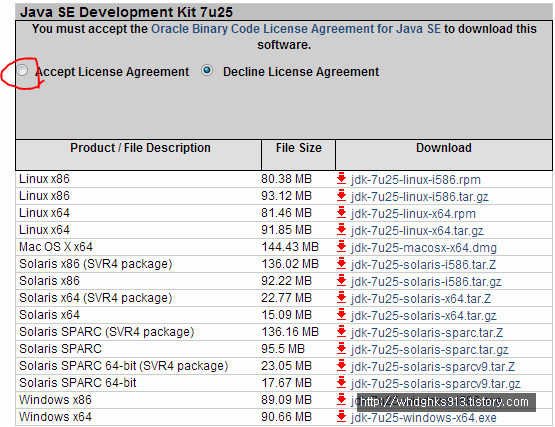This screenshot has width=555, height=427.
Task: Download jdk-7u25-solaris-sparc.tar.Z file link
Action: [427, 333]
